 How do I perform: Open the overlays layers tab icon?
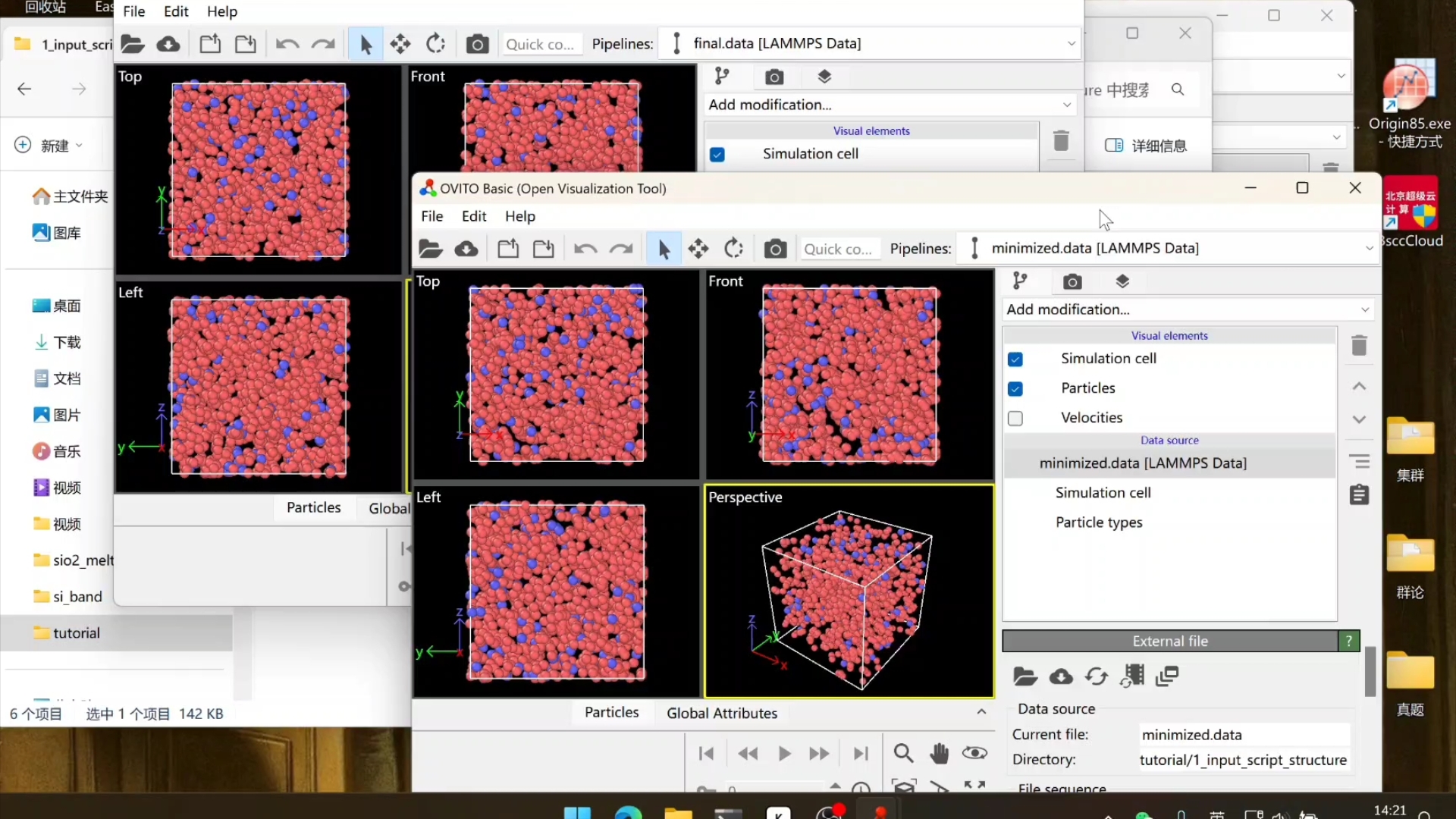point(1122,281)
